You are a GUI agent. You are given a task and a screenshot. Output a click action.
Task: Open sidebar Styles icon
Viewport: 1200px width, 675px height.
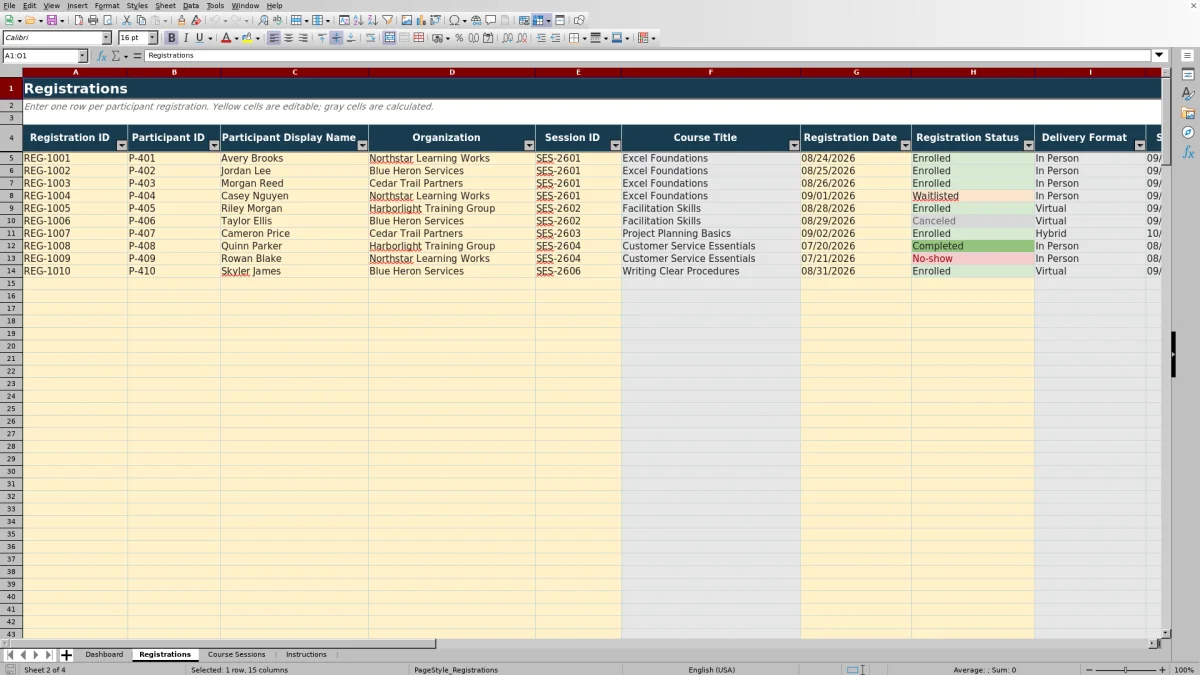pos(1188,93)
